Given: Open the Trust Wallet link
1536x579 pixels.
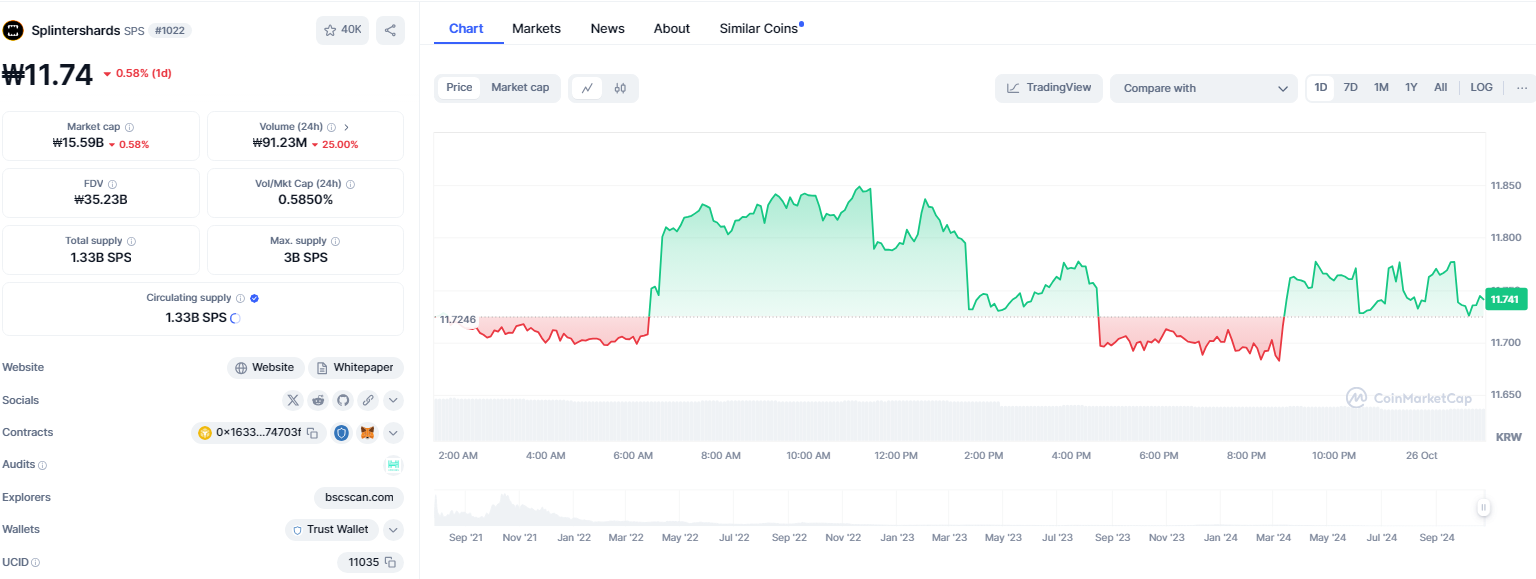Looking at the screenshot, I should tap(331, 530).
